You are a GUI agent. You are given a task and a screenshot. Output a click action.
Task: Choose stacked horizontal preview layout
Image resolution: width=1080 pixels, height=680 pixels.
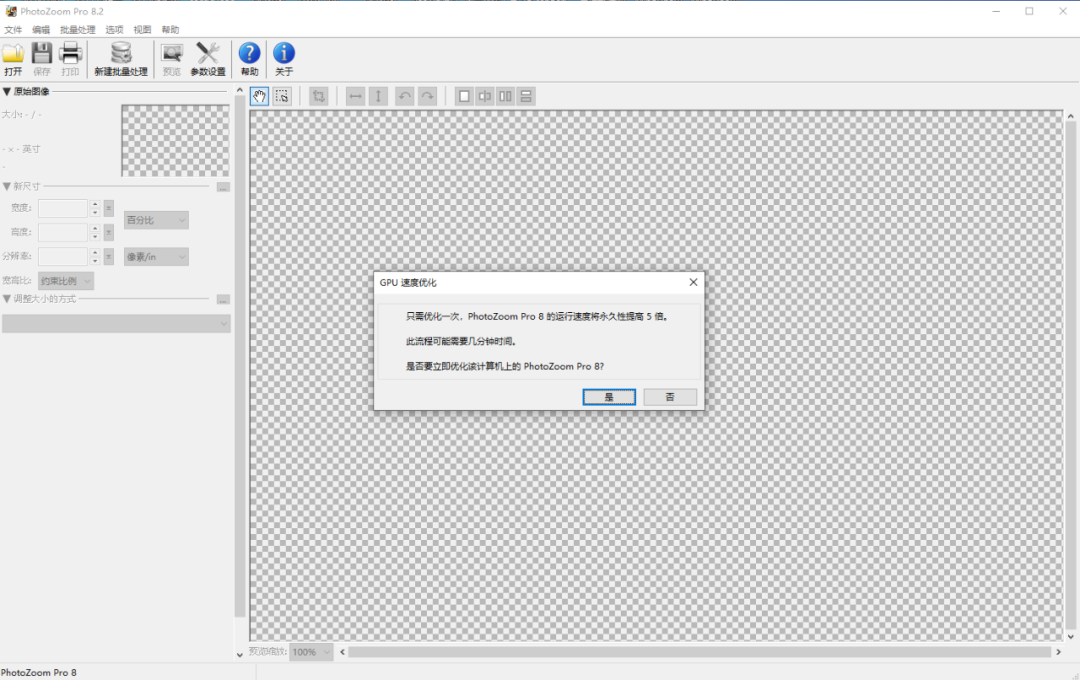point(526,96)
